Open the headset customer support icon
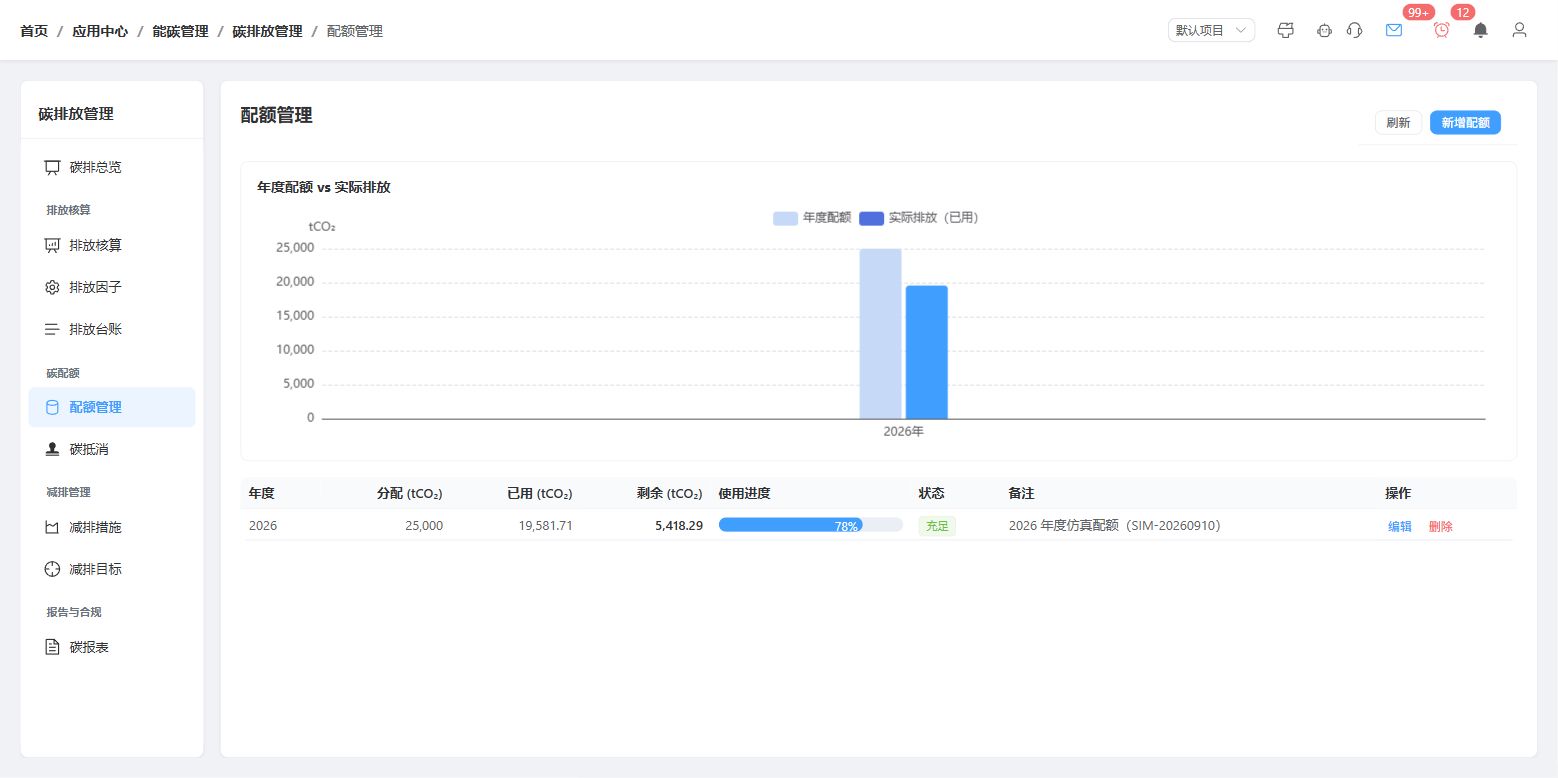Image resolution: width=1558 pixels, height=778 pixels. pos(1354,30)
